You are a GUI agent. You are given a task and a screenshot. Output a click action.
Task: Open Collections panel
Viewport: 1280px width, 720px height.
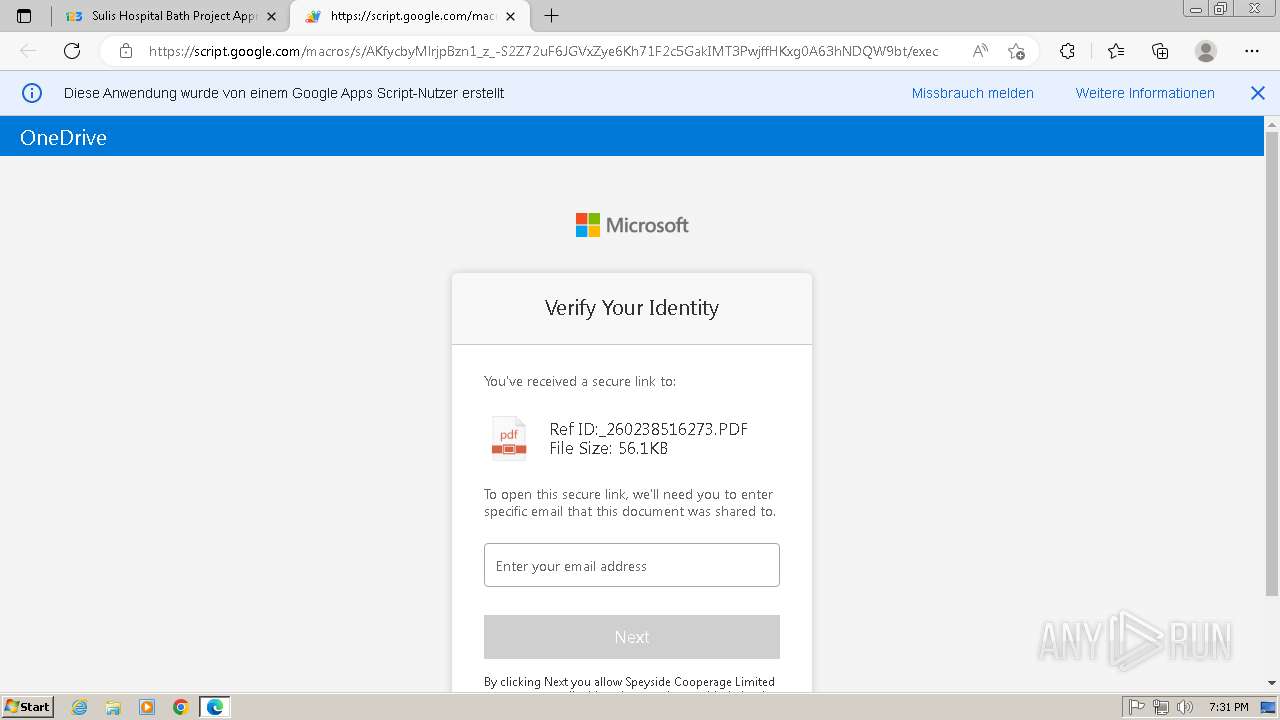click(1160, 51)
